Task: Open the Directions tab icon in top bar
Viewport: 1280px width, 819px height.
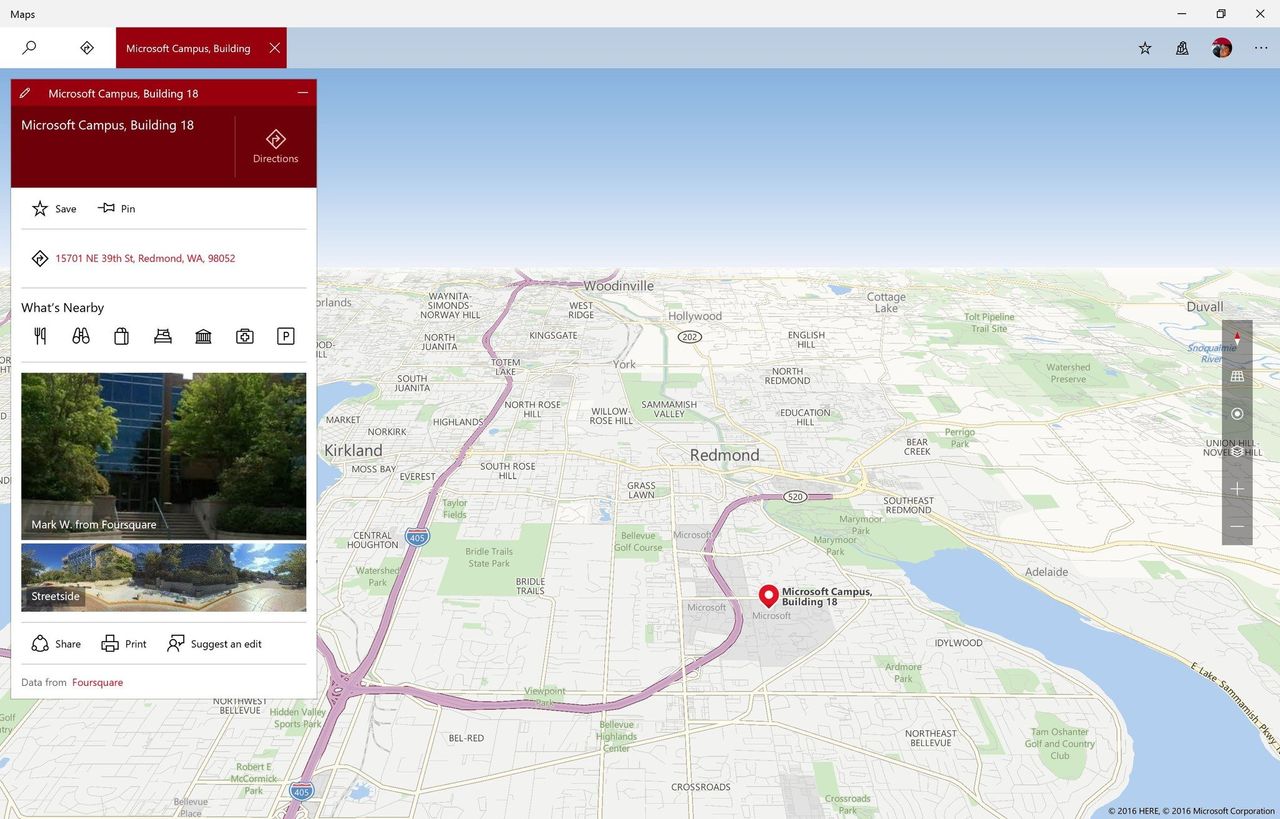Action: [87, 47]
